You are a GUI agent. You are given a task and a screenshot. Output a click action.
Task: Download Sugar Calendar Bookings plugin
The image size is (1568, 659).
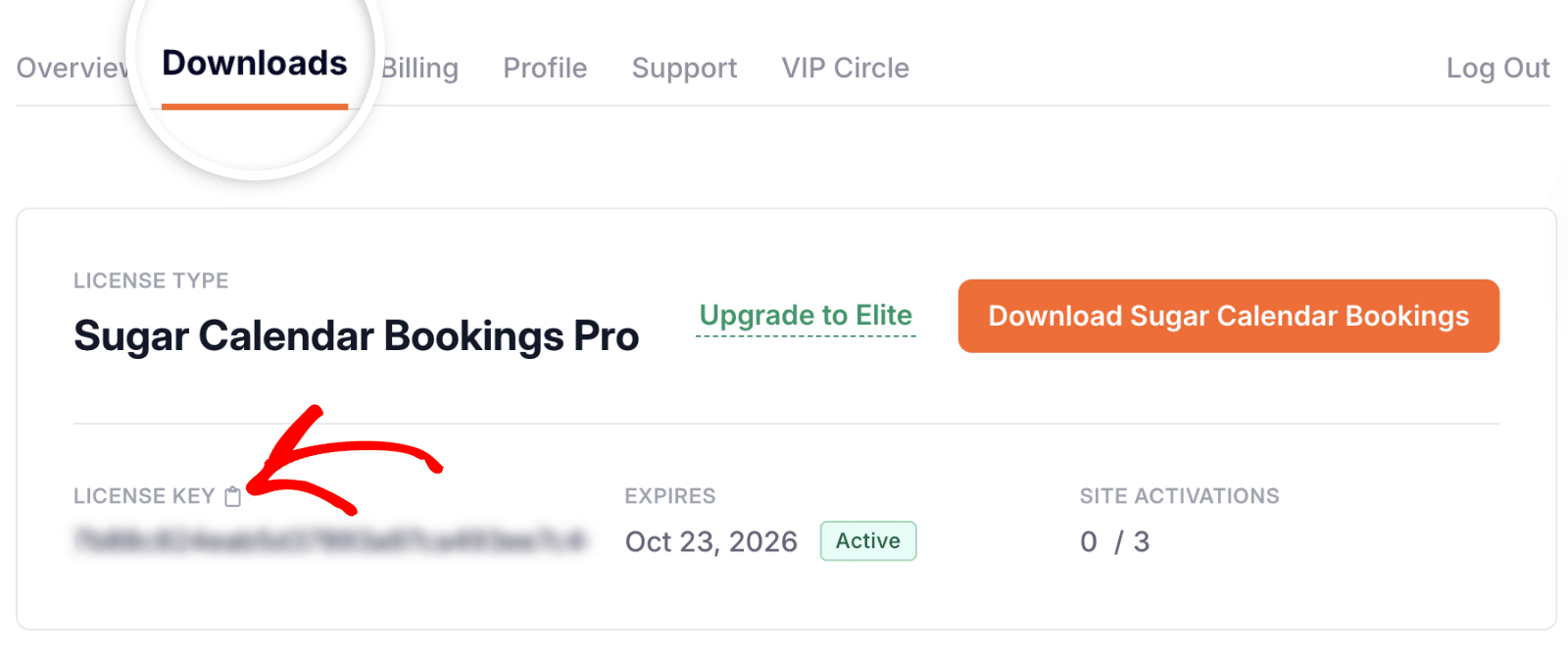pyautogui.click(x=1228, y=316)
